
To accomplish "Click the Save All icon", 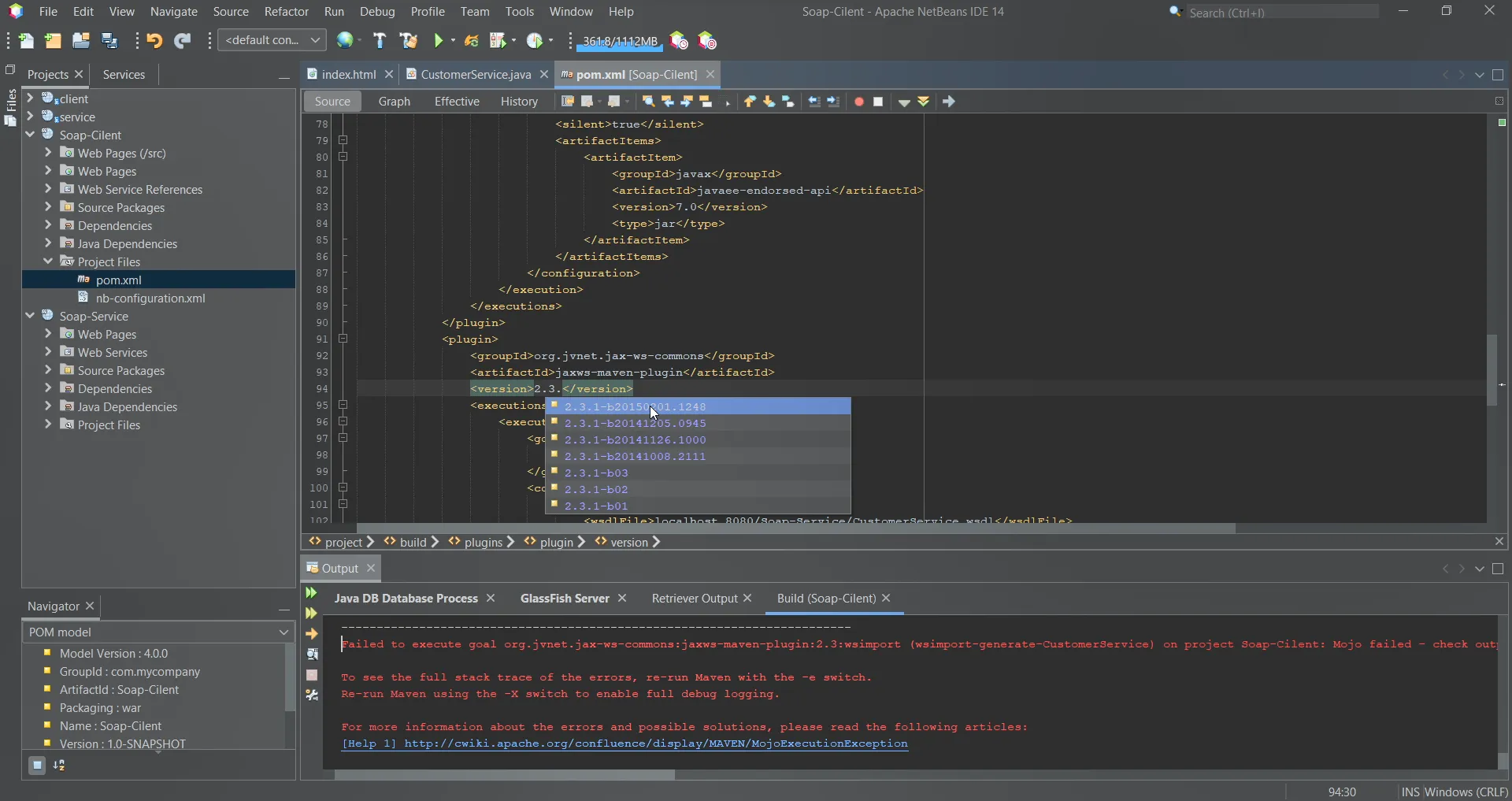I will pyautogui.click(x=110, y=41).
